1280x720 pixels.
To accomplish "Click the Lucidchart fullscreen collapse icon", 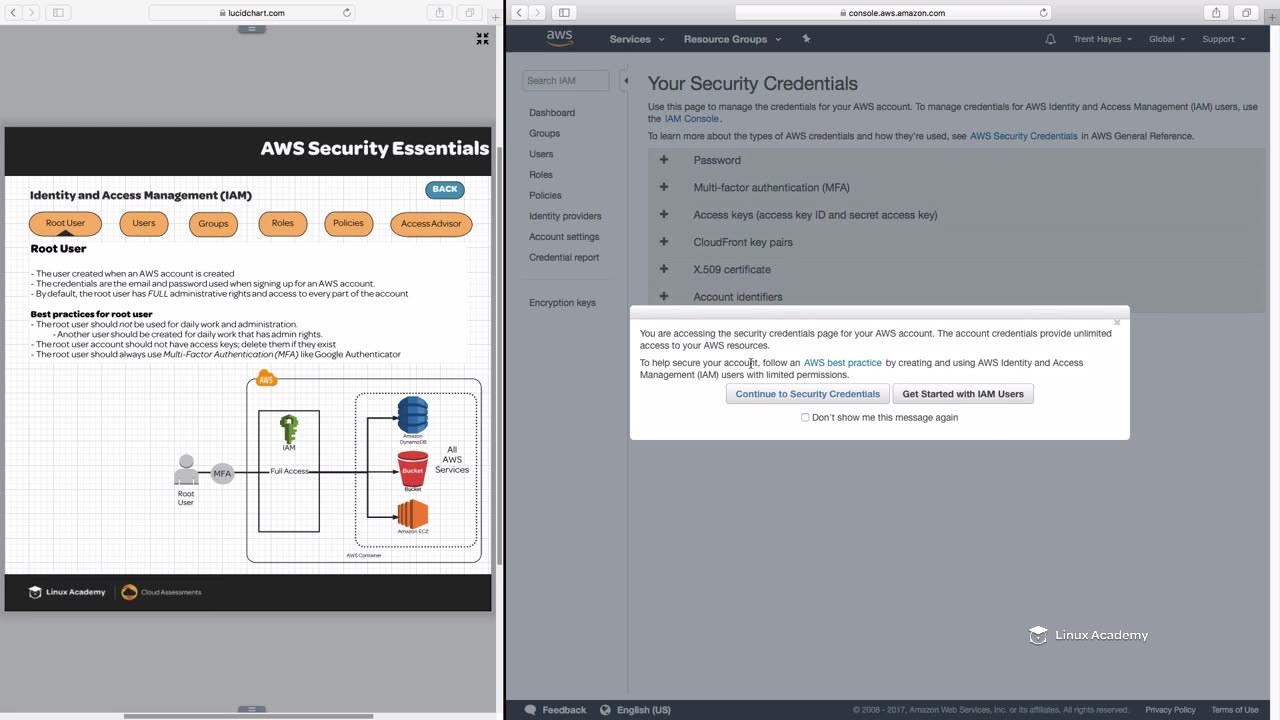I will pyautogui.click(x=482, y=39).
